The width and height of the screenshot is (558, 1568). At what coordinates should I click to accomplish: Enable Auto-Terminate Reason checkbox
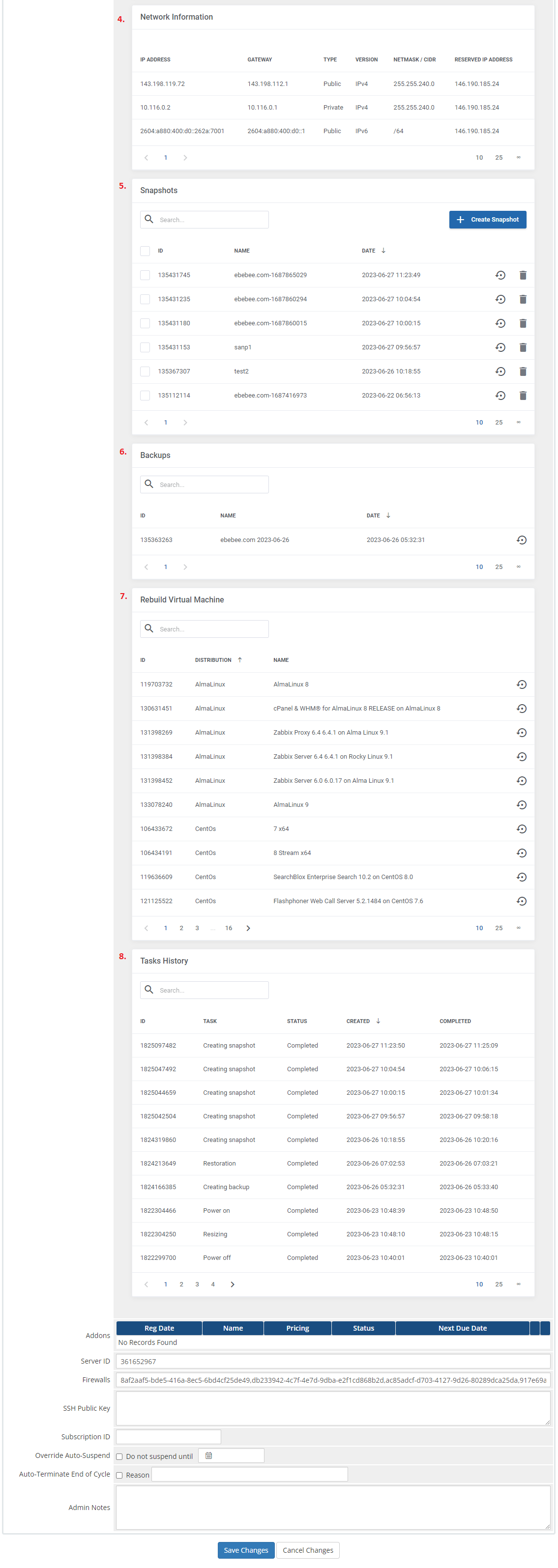point(119,1476)
